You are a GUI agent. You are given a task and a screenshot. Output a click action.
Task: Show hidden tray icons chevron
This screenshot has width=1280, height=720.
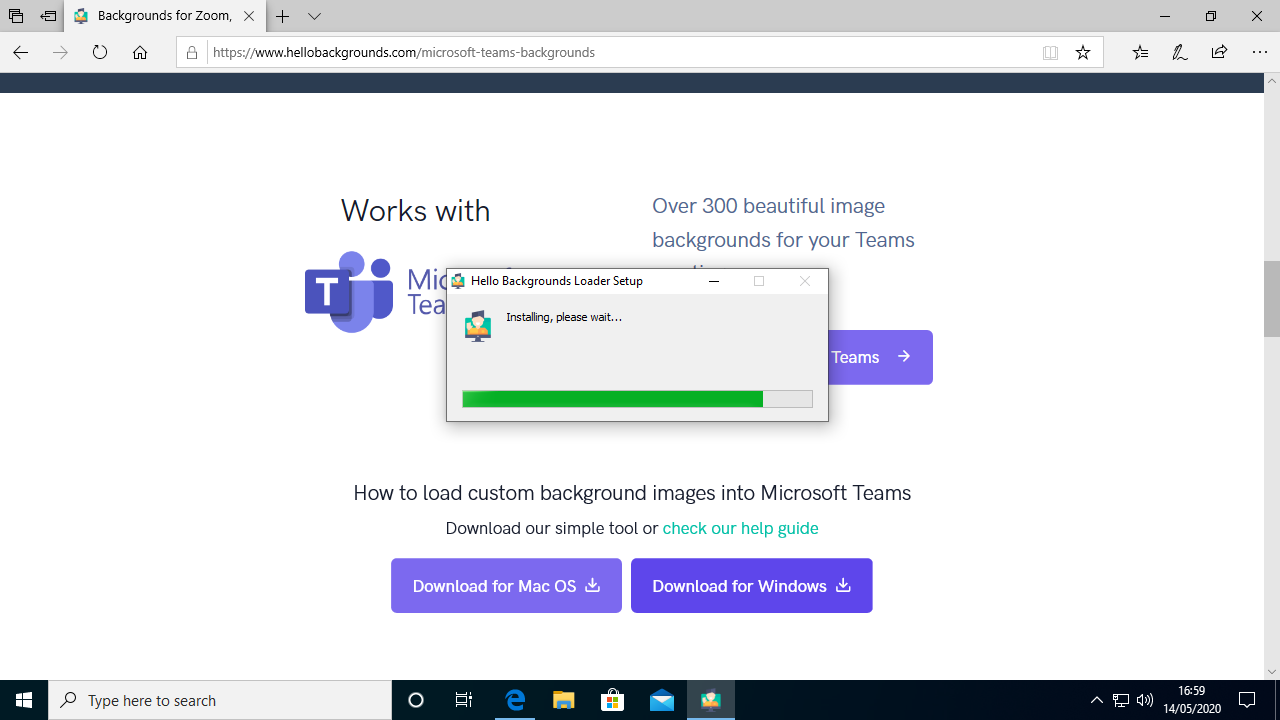(x=1096, y=700)
